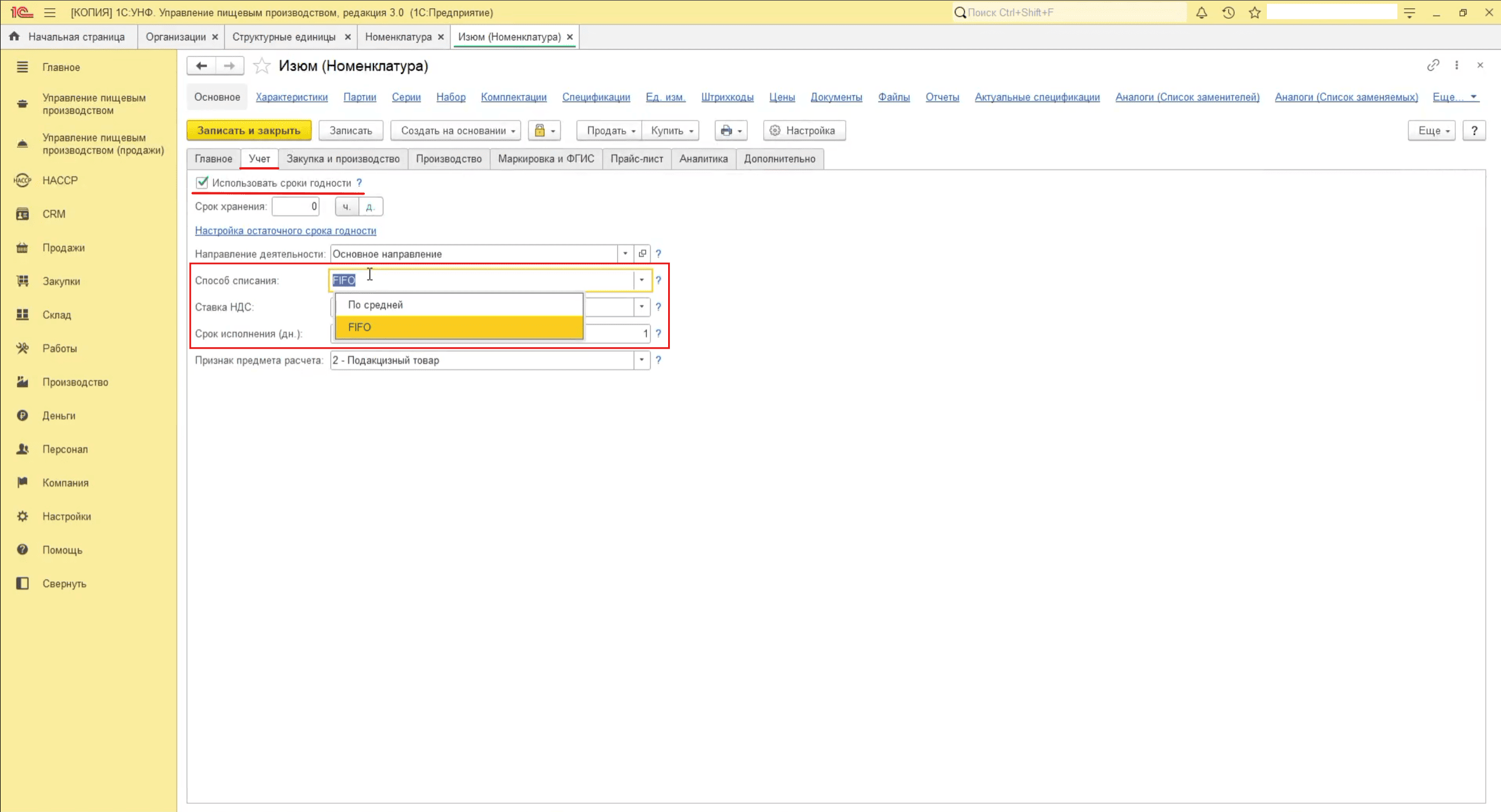The image size is (1501, 812).
Task: Open the Характеристики link
Action: click(x=292, y=97)
